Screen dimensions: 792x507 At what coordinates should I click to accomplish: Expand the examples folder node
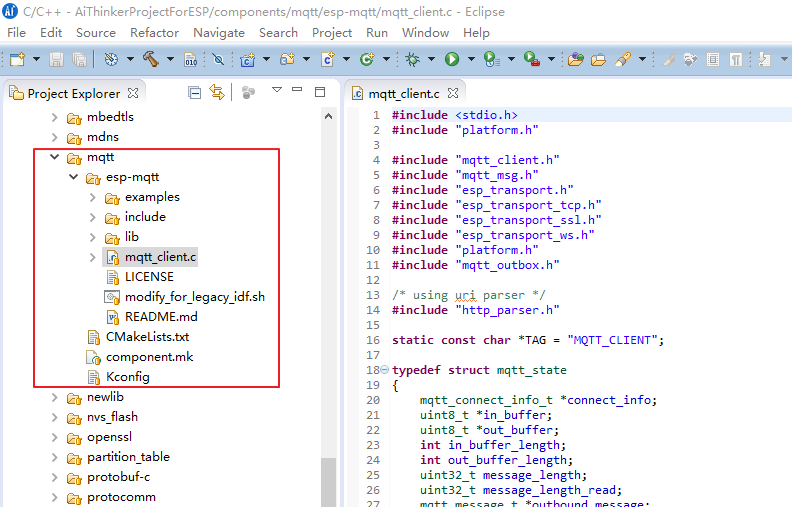92,197
